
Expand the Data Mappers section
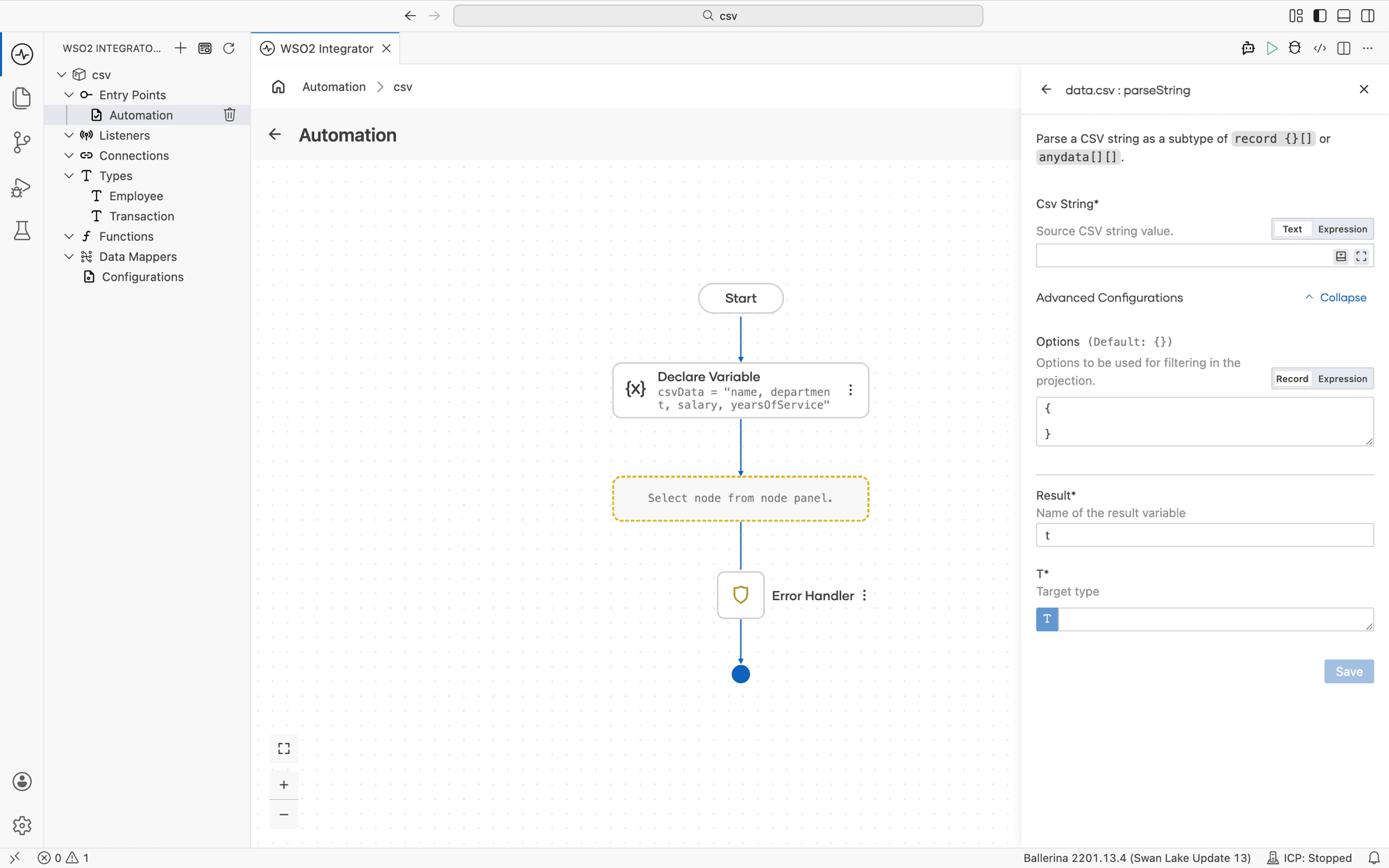pos(69,256)
